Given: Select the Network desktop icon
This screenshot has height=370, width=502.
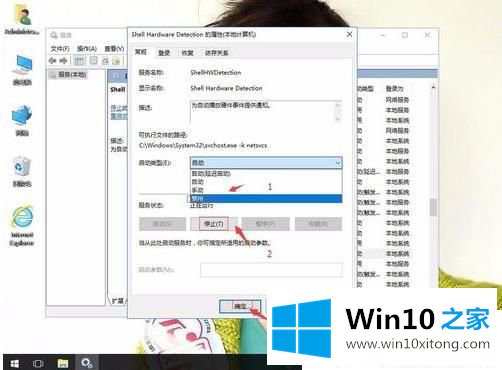Looking at the screenshot, I should click(x=22, y=121).
